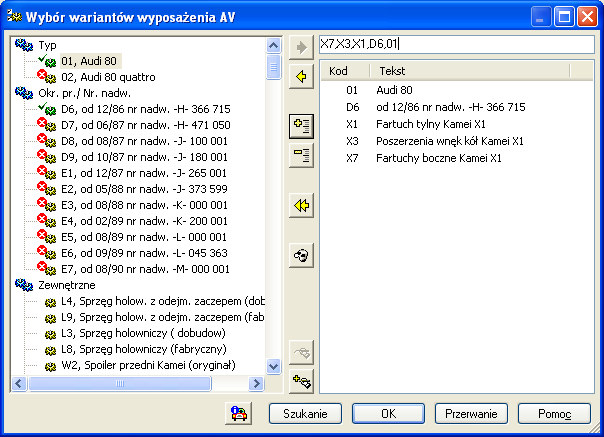The image size is (604, 437).
Task: Select D8, od 08/87 tree entry
Action: pos(144,141)
